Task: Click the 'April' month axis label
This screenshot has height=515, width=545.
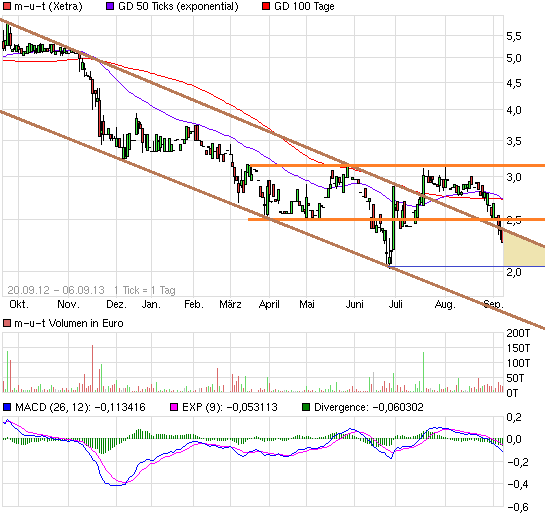Action: tap(269, 304)
